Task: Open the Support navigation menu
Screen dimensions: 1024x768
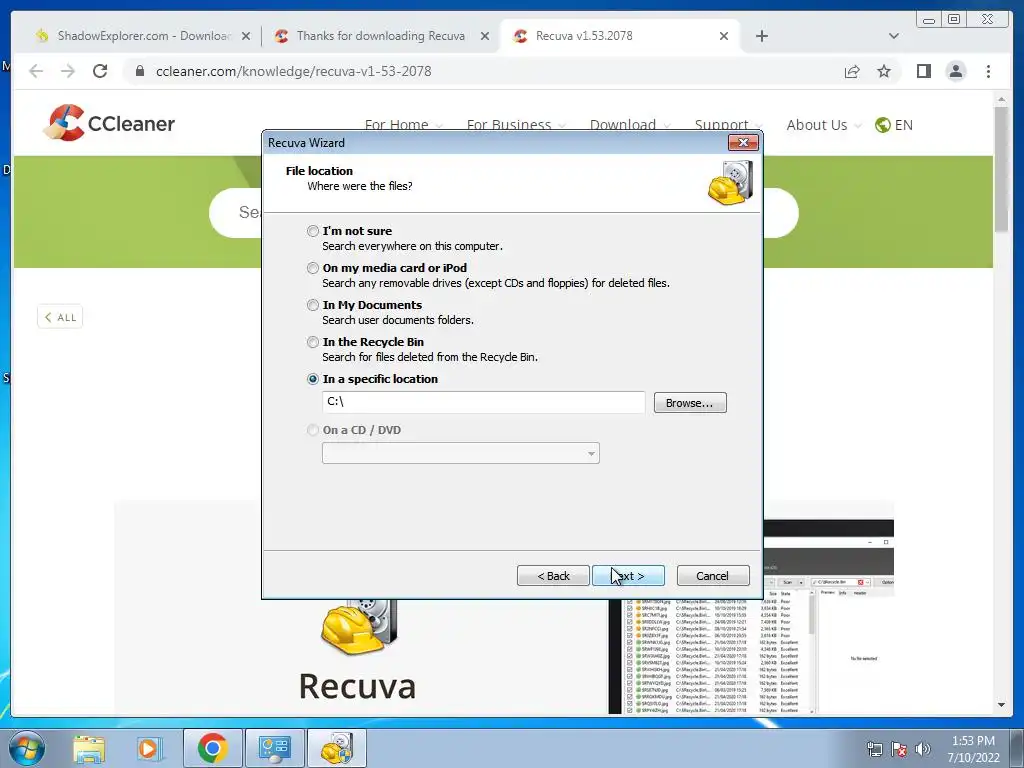Action: click(727, 124)
